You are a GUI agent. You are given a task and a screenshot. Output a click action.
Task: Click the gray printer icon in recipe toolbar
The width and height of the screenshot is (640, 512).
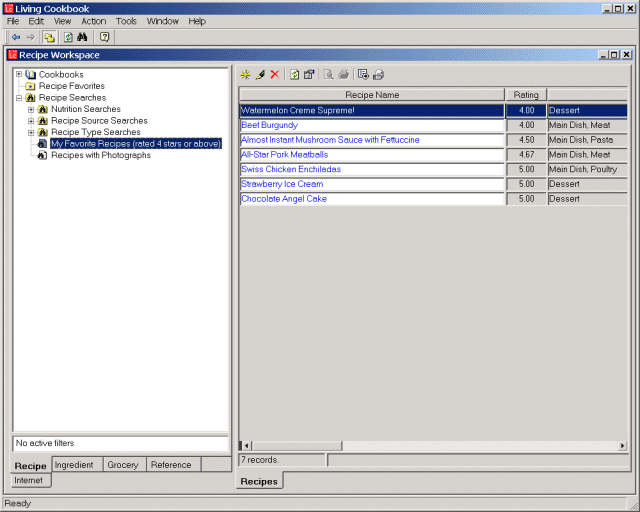point(344,75)
